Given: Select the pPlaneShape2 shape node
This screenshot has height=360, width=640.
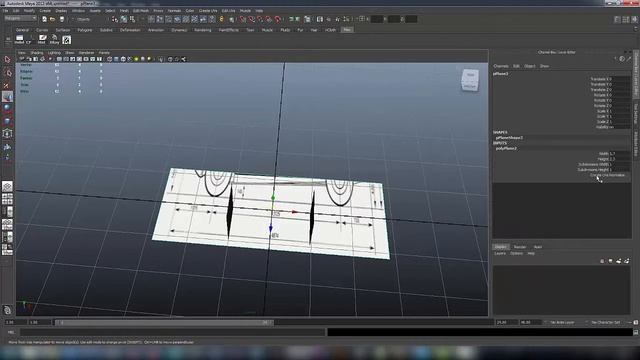Looking at the screenshot, I should coord(509,138).
